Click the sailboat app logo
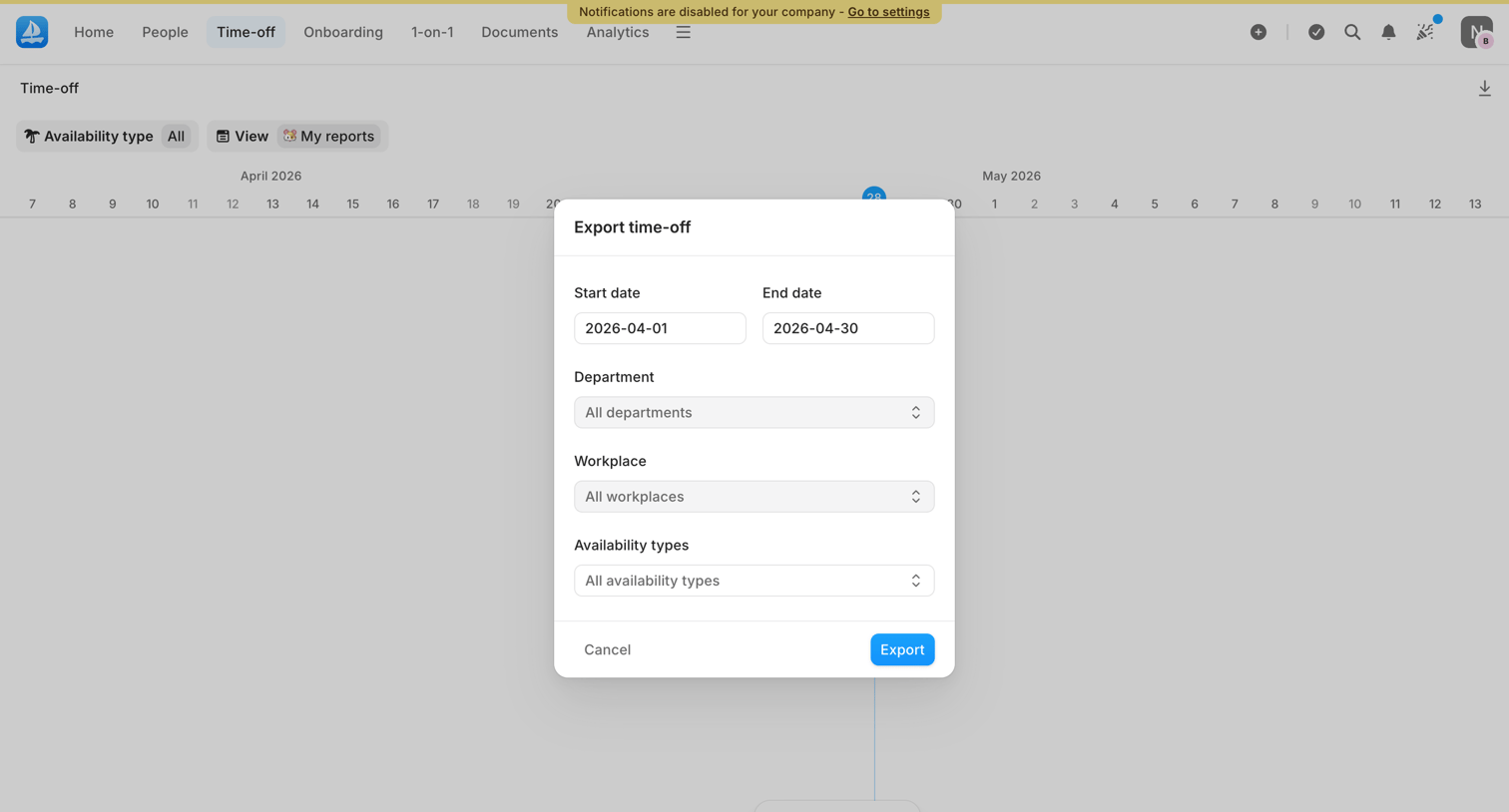This screenshot has height=812, width=1509. pos(32,32)
